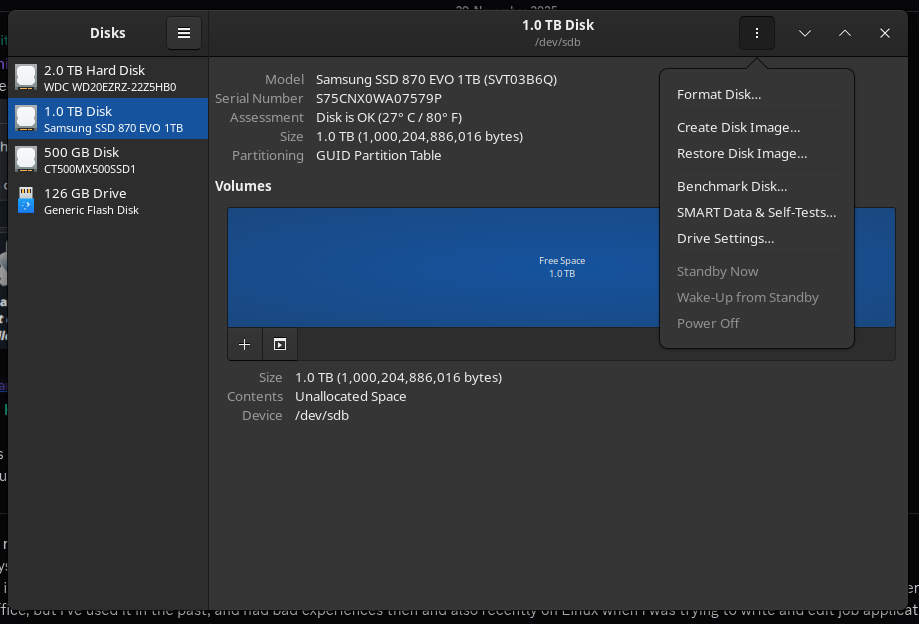Click the down chevron in the title bar
This screenshot has width=919, height=624.
[804, 32]
